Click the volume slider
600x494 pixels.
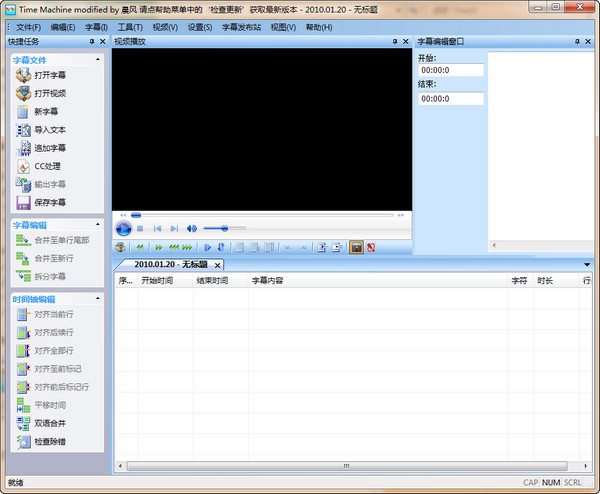tap(223, 229)
